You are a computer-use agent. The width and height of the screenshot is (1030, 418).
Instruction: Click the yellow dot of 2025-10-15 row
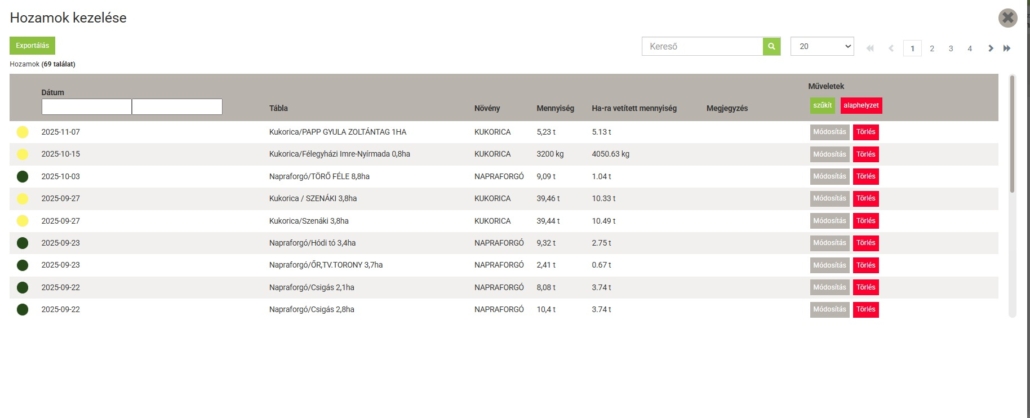(22, 154)
